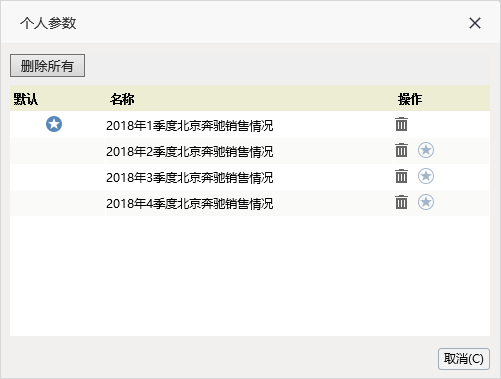Click the blue default star of 1季度 entry
Screen dimensions: 501x379
coord(54,124)
